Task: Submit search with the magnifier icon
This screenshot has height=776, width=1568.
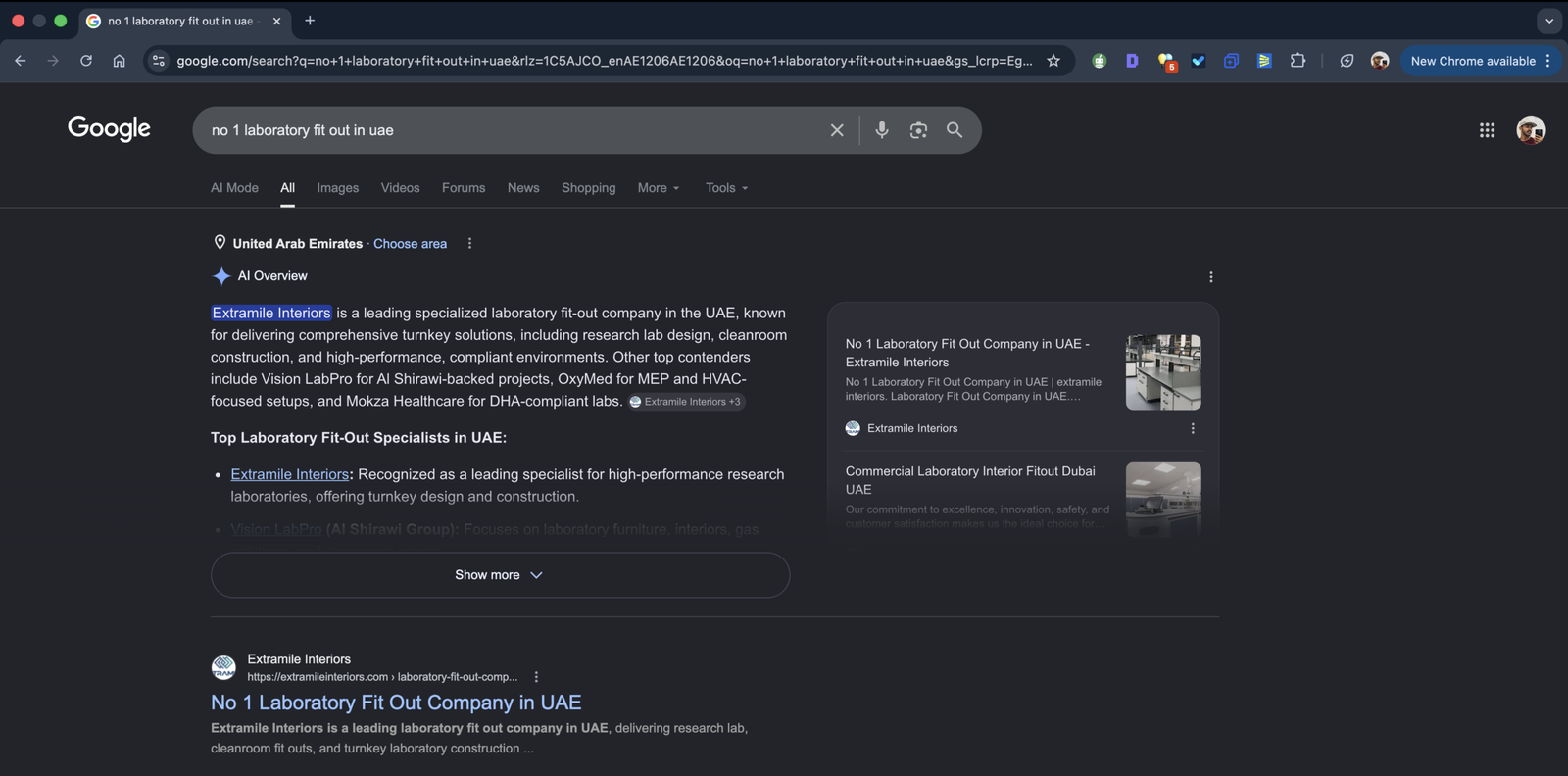Action: coord(955,130)
